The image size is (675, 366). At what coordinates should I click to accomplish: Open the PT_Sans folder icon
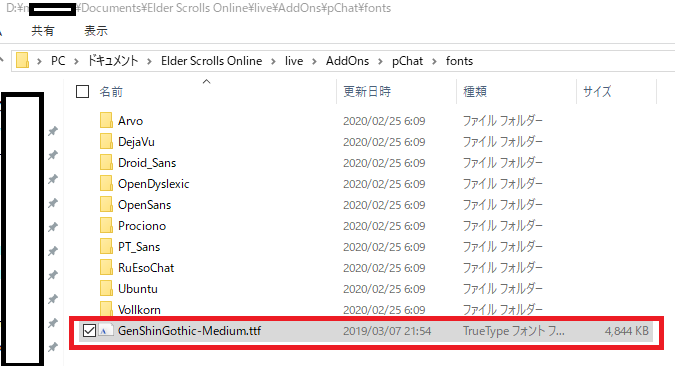pos(106,247)
